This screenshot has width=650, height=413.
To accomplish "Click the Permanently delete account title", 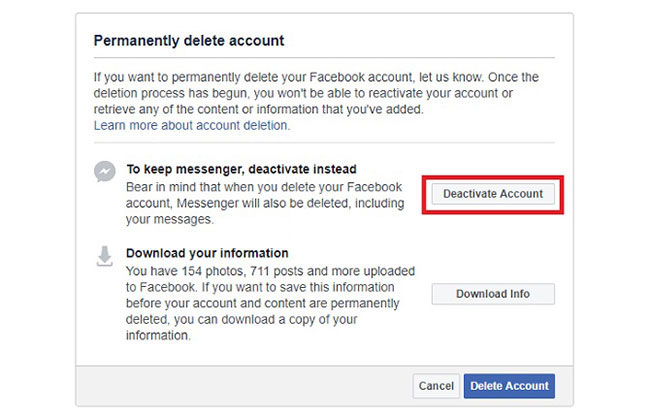I will pyautogui.click(x=189, y=41).
